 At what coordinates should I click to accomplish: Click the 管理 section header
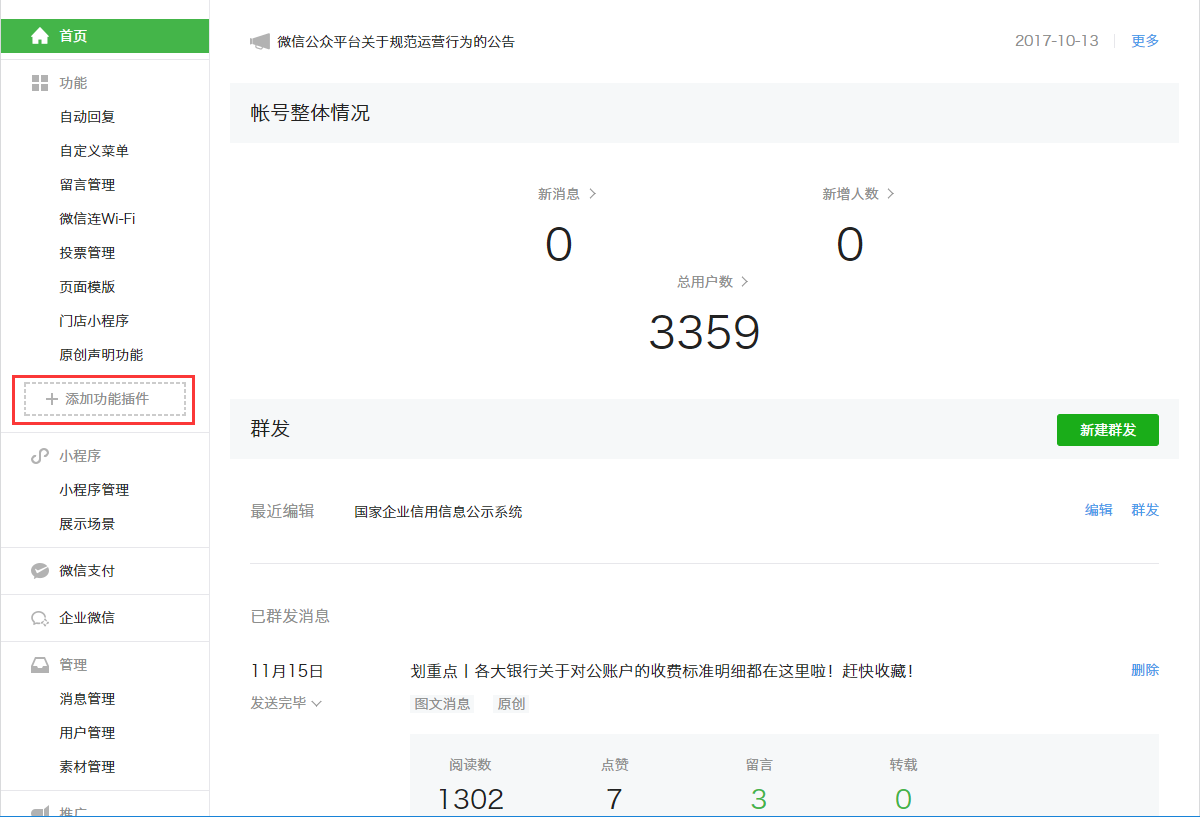(x=73, y=665)
